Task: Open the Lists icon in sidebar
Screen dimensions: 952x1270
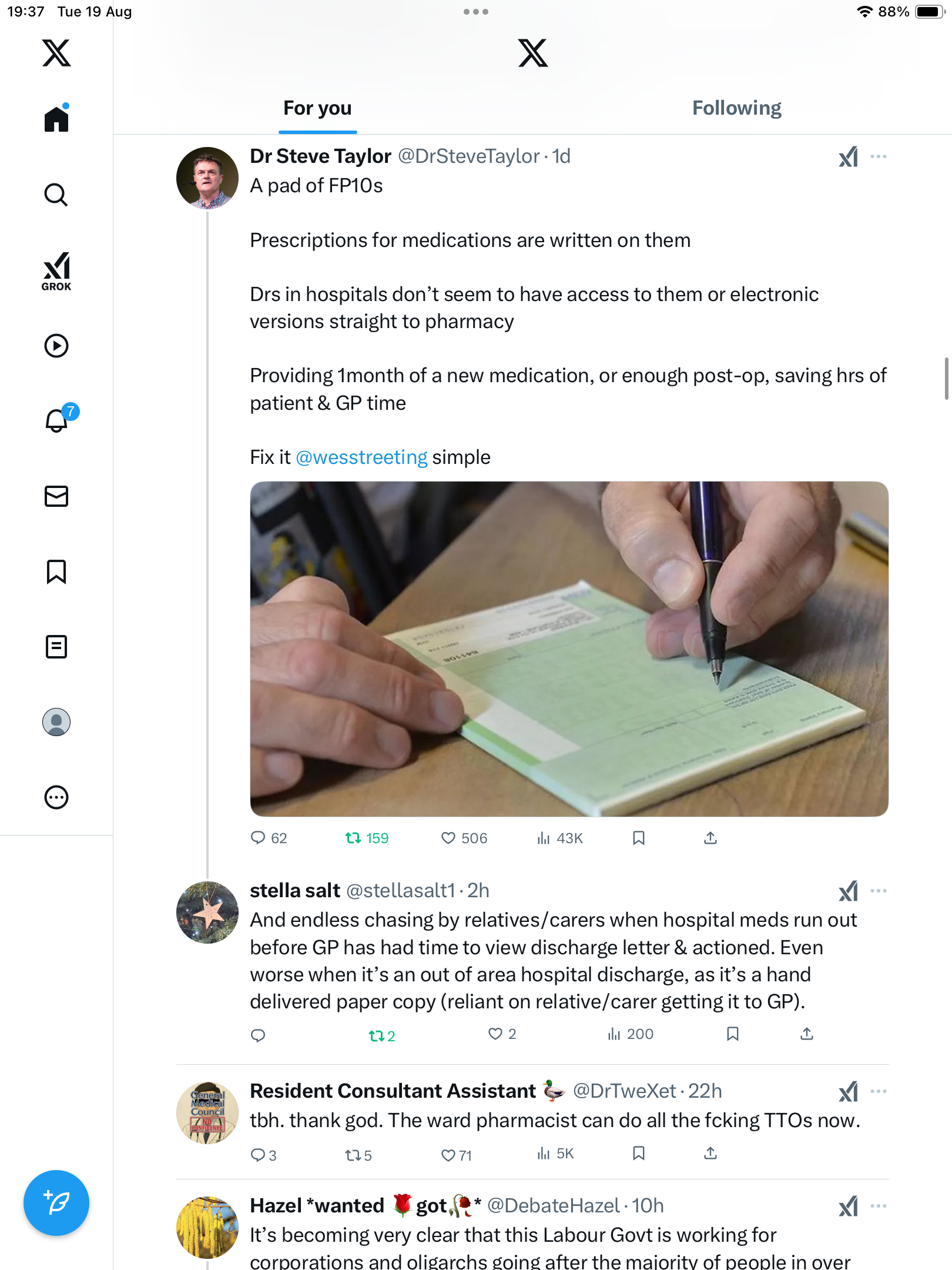Action: click(56, 647)
